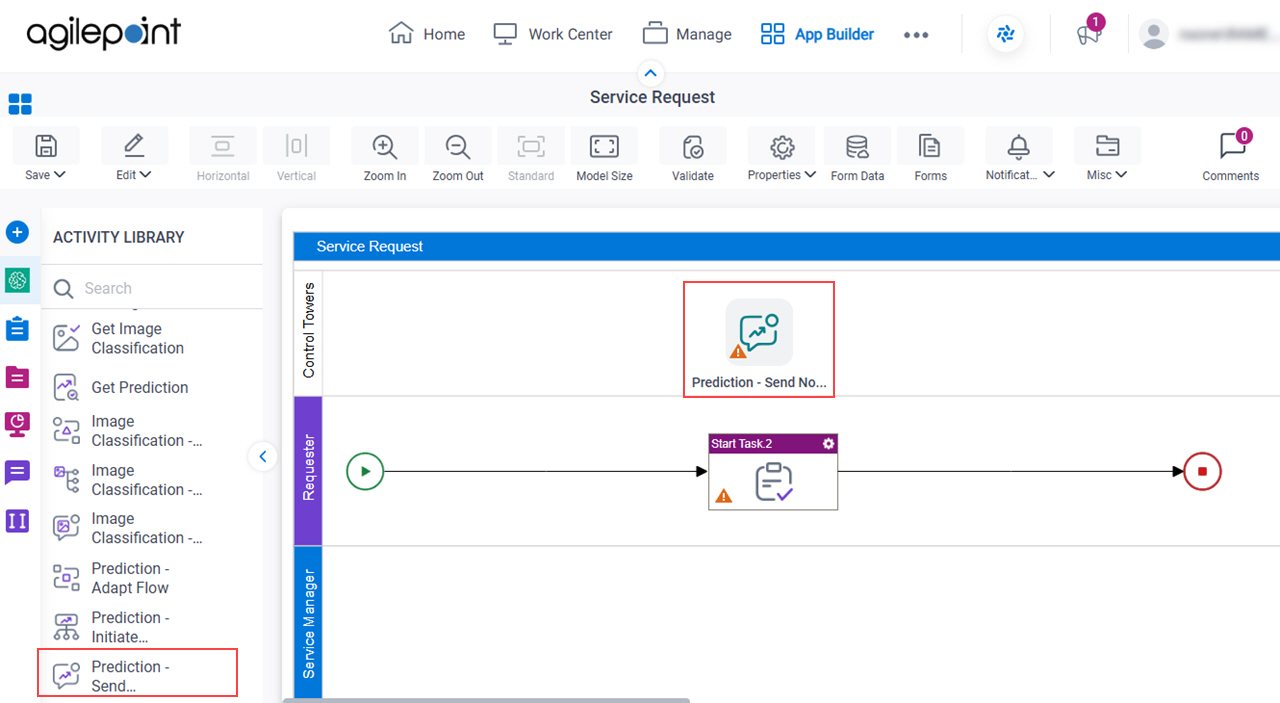Click the Horizontal align icon
Viewport: 1280px width, 703px height.
click(x=223, y=146)
